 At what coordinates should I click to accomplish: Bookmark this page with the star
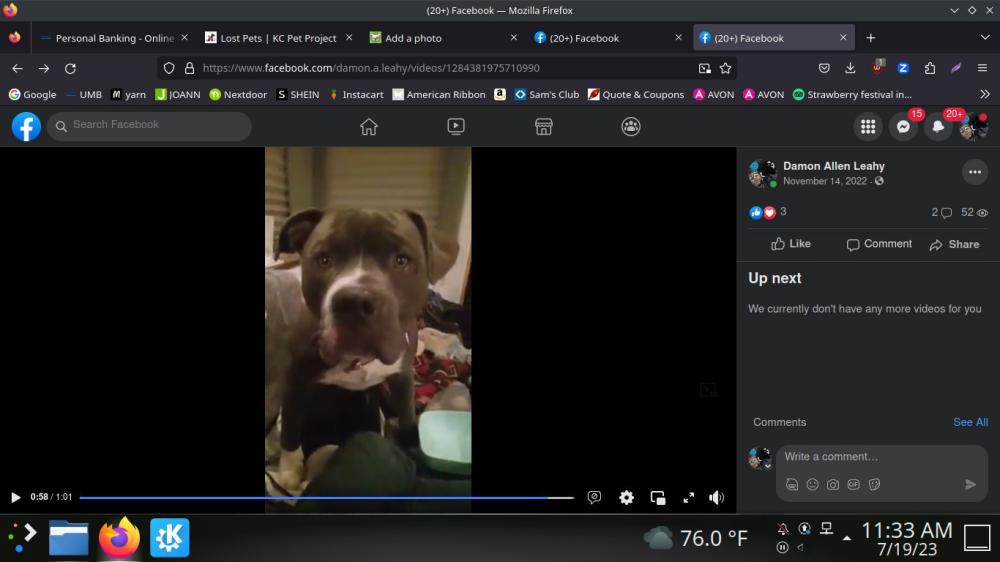click(x=726, y=68)
